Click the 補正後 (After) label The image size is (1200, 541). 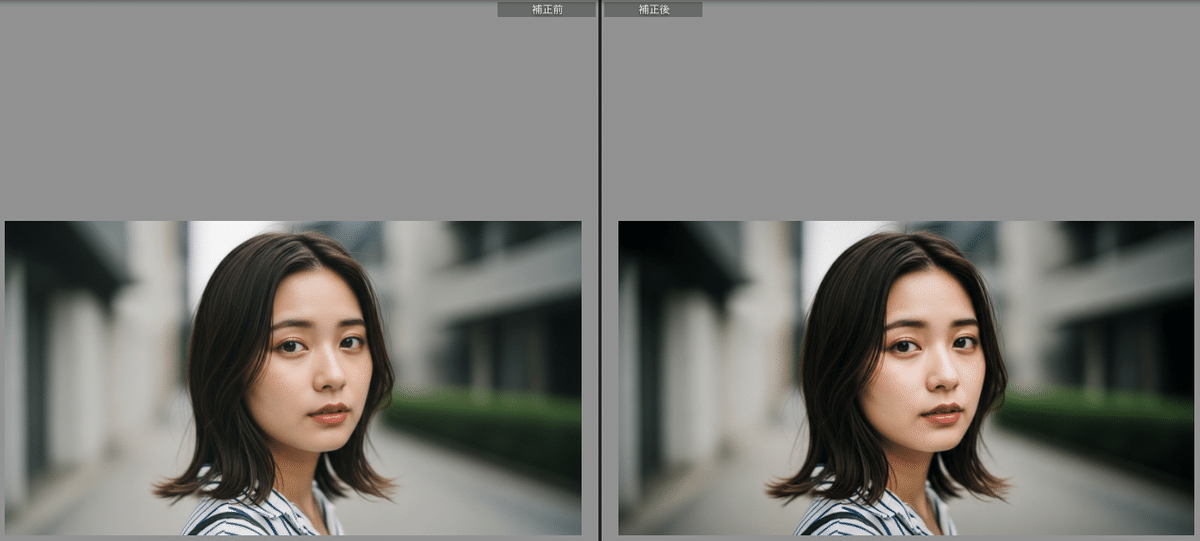(x=653, y=9)
